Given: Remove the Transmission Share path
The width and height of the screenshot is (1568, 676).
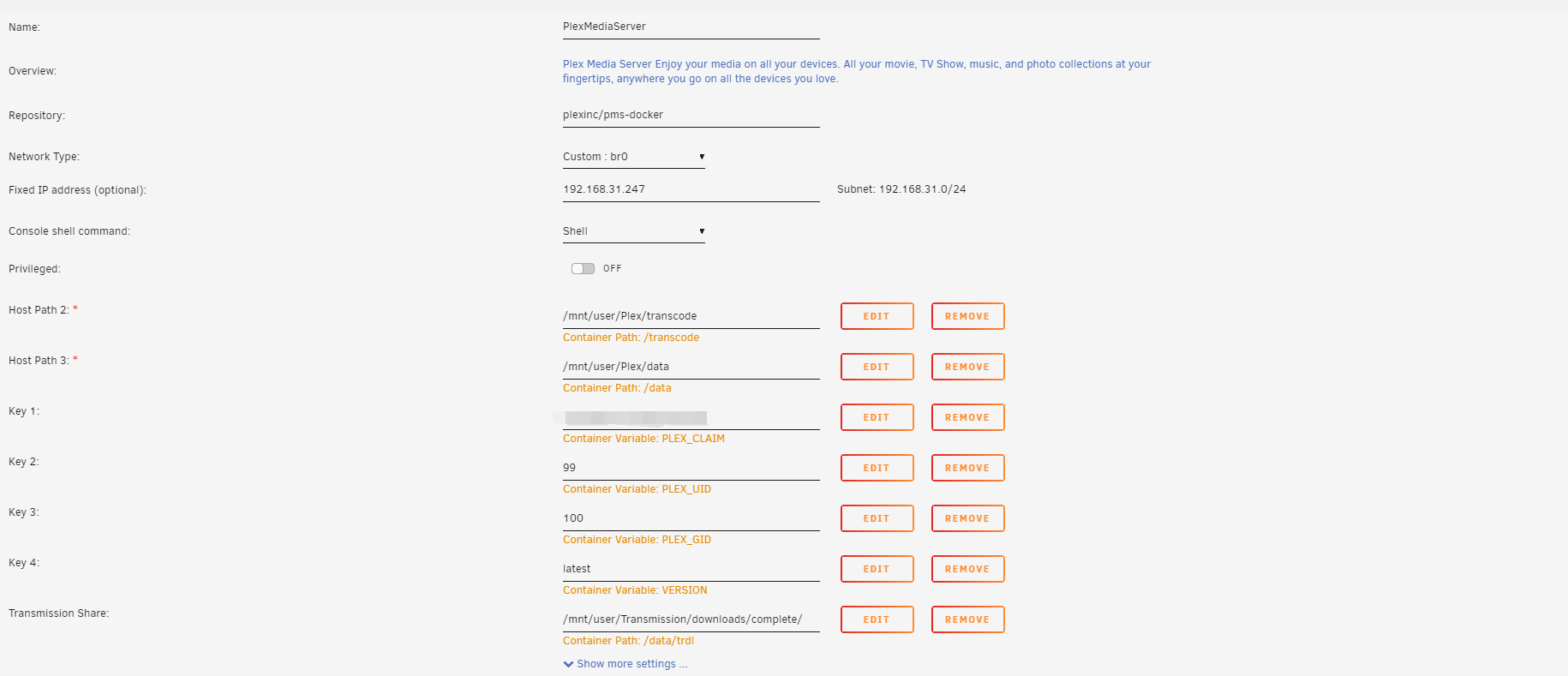Looking at the screenshot, I should tap(967, 619).
